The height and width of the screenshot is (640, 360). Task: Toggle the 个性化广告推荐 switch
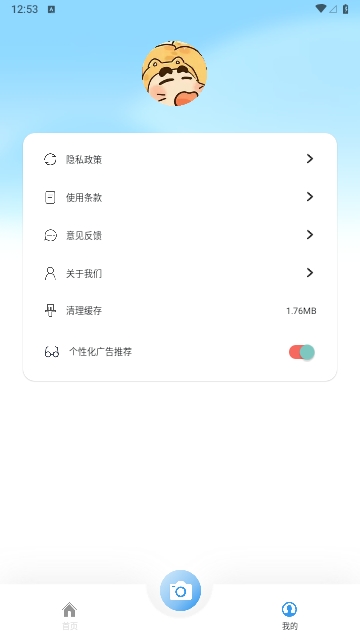click(302, 352)
